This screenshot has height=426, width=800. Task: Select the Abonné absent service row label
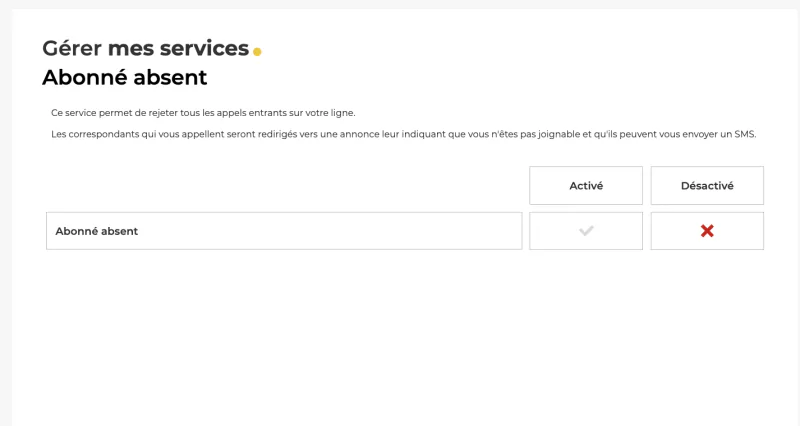(97, 231)
